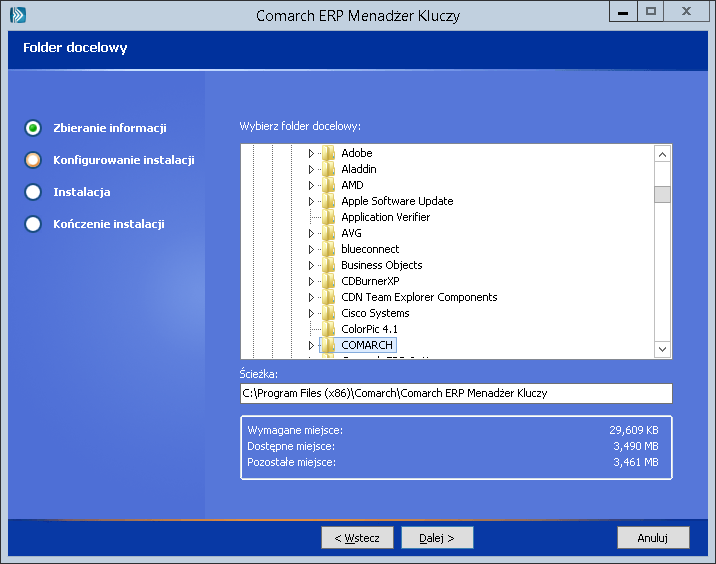Close the Menadżer Kluczy installer window

(686, 12)
